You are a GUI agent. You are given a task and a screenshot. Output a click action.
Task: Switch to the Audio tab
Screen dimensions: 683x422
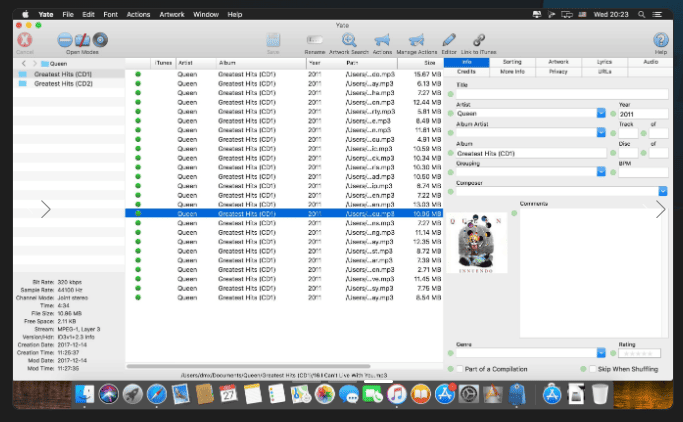coord(650,62)
